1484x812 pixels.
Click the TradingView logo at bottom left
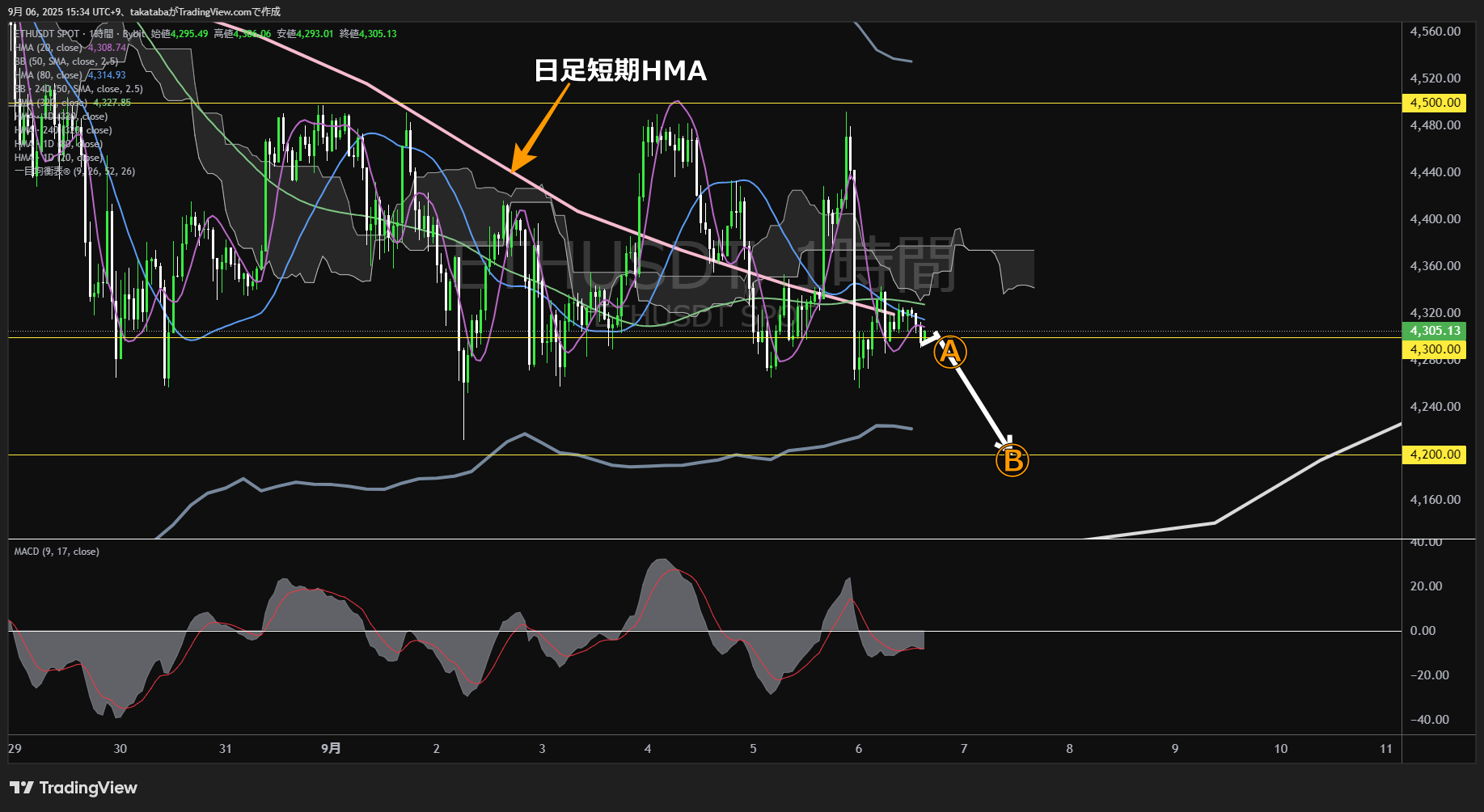[73, 788]
